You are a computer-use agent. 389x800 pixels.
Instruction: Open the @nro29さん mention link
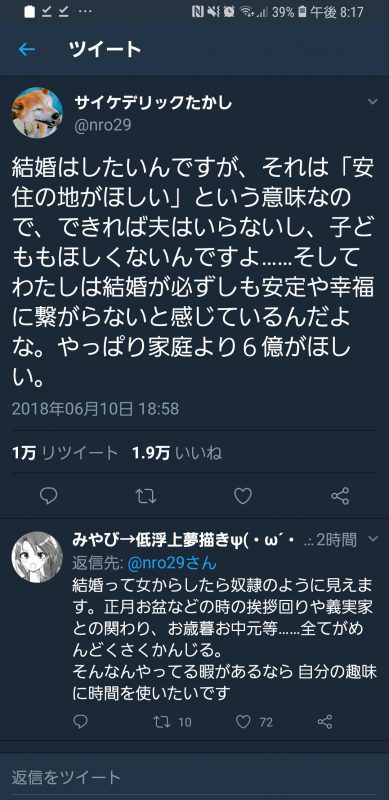[171, 563]
